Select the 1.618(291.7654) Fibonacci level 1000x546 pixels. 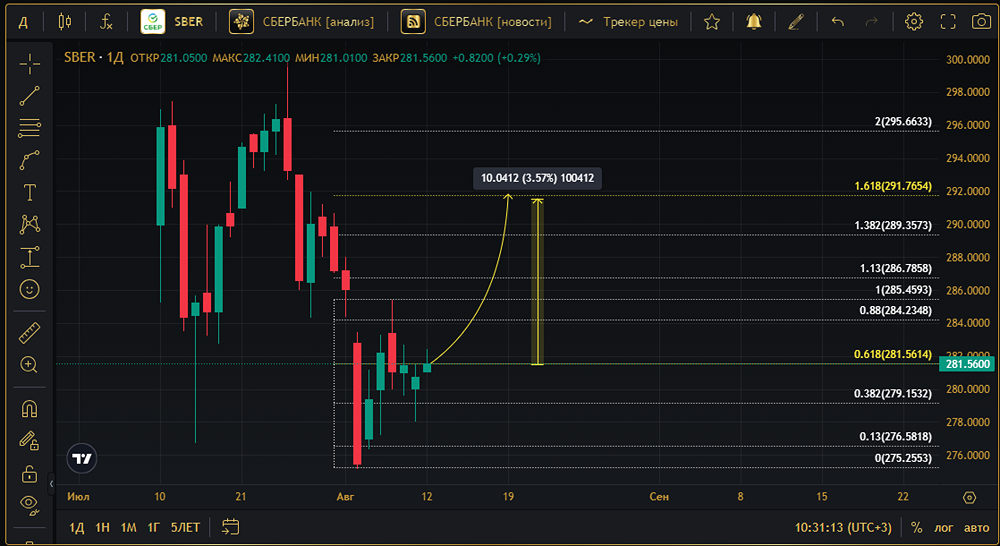[893, 186]
